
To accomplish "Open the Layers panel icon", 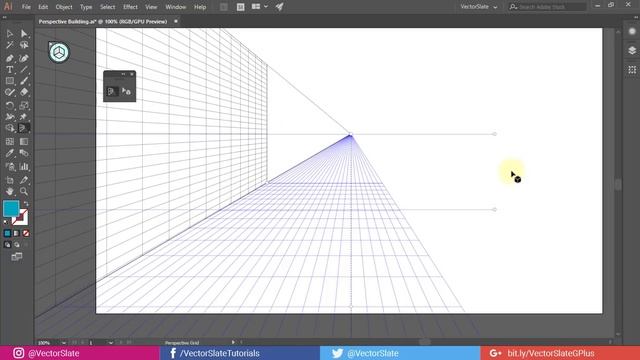I will pos(632,50).
